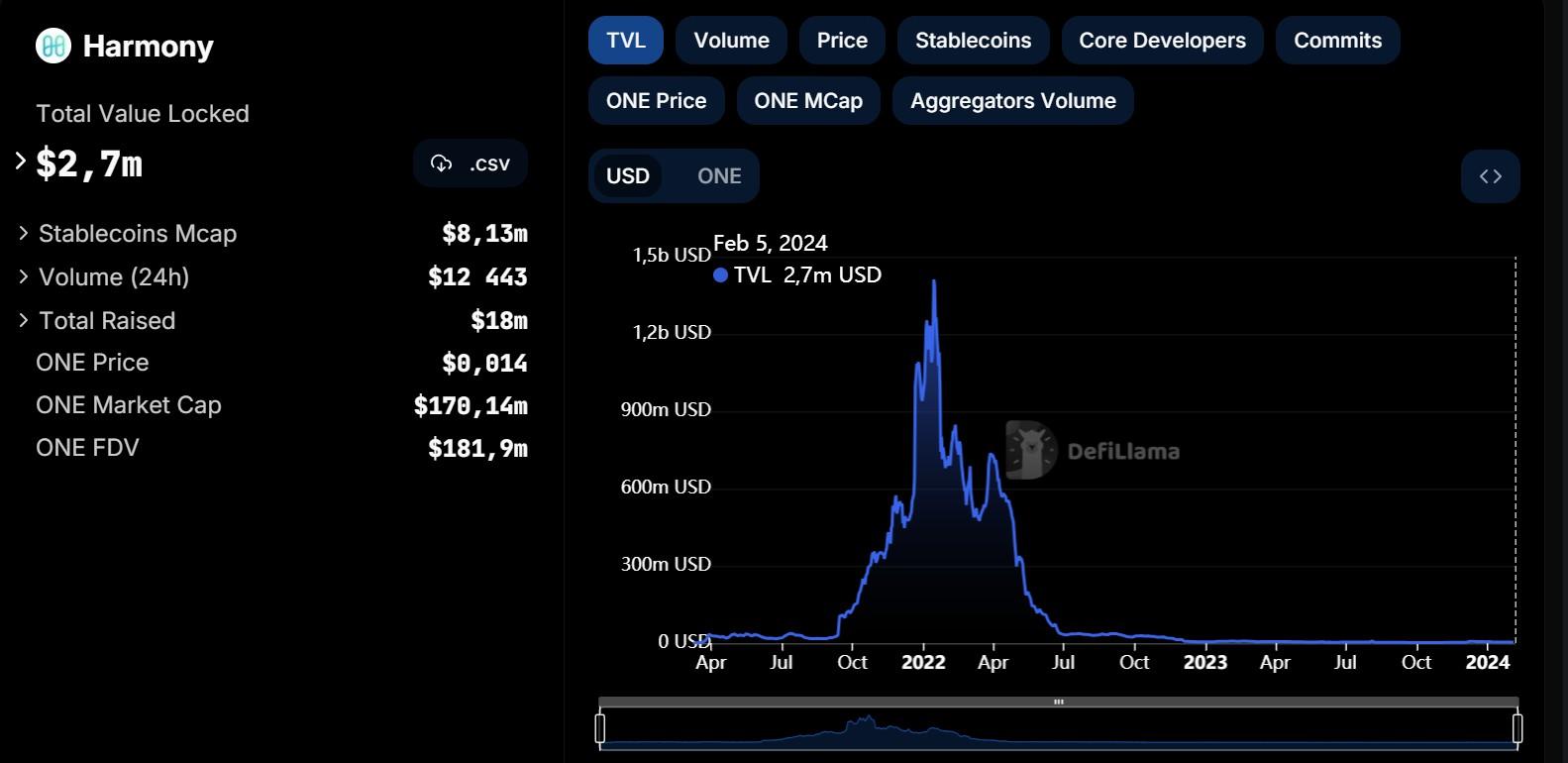Image resolution: width=1568 pixels, height=763 pixels.
Task: Click the $0,014 ONE price value
Action: pyautogui.click(x=484, y=364)
